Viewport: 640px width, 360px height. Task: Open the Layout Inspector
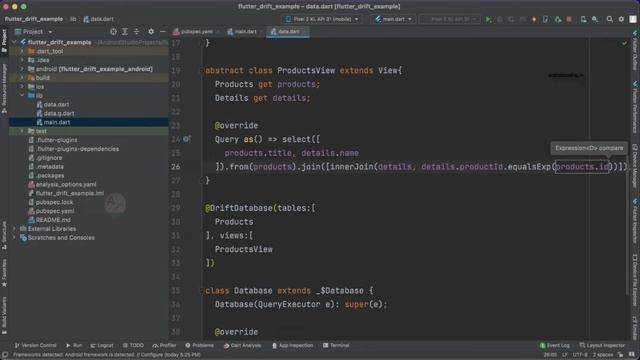pyautogui.click(x=602, y=345)
